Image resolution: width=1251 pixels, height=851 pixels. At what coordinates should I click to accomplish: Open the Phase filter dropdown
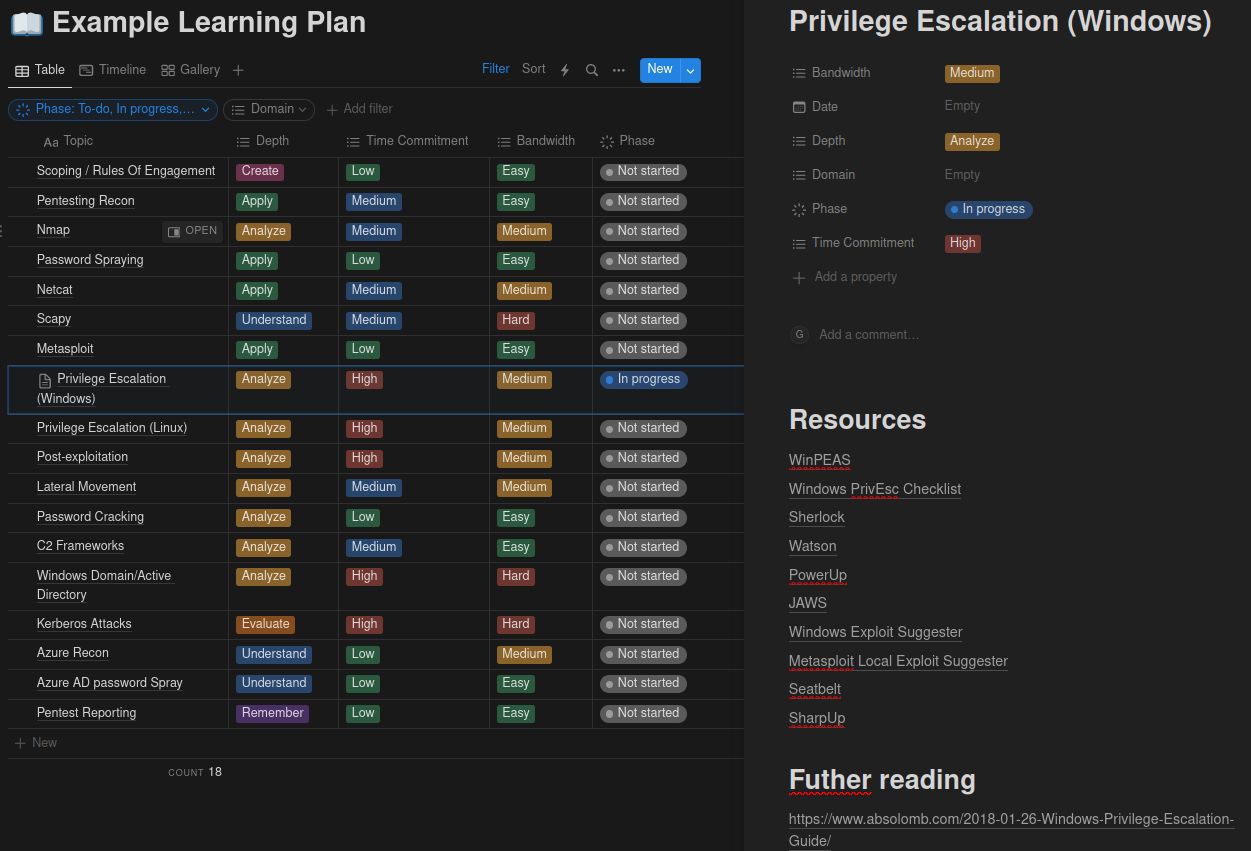click(x=113, y=109)
